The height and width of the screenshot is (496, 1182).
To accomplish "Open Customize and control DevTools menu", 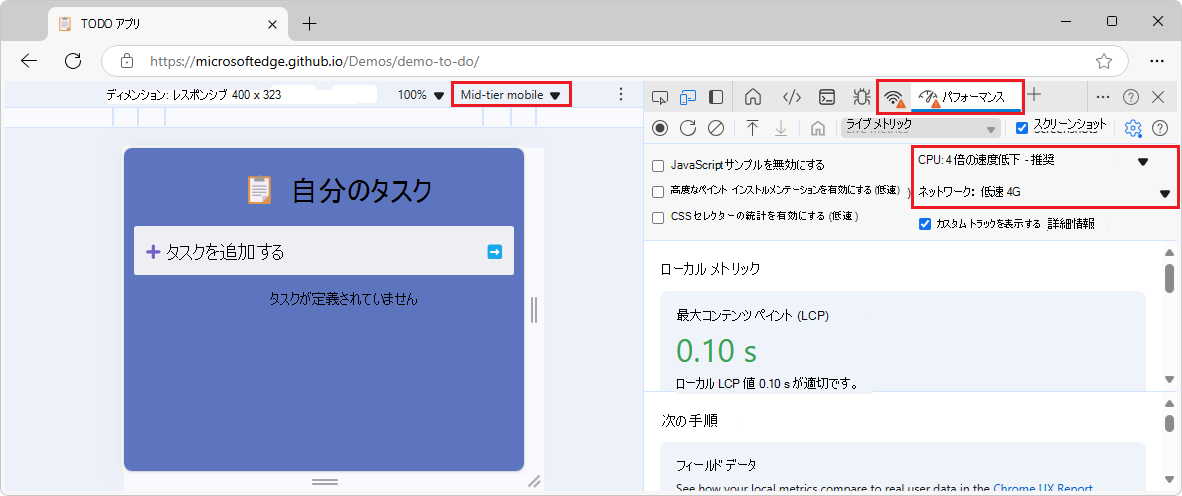I will coord(1103,96).
